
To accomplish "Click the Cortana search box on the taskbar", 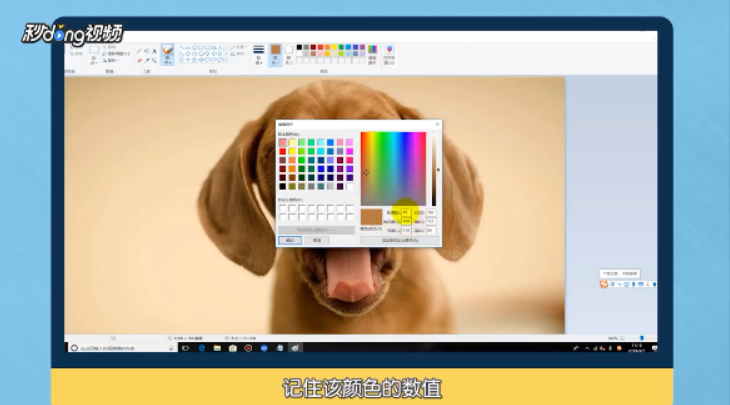I will click(x=122, y=348).
